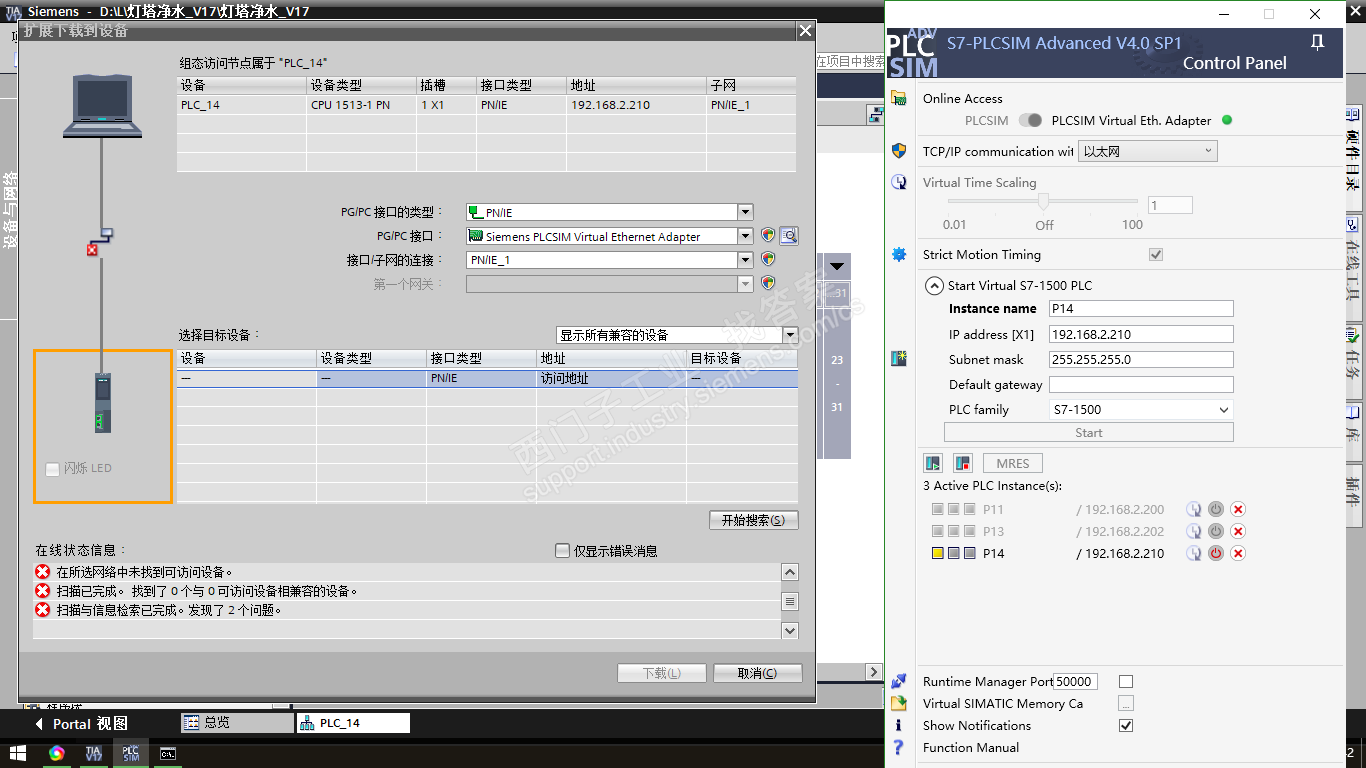Click the MRES button
The width and height of the screenshot is (1366, 768).
coord(1013,463)
